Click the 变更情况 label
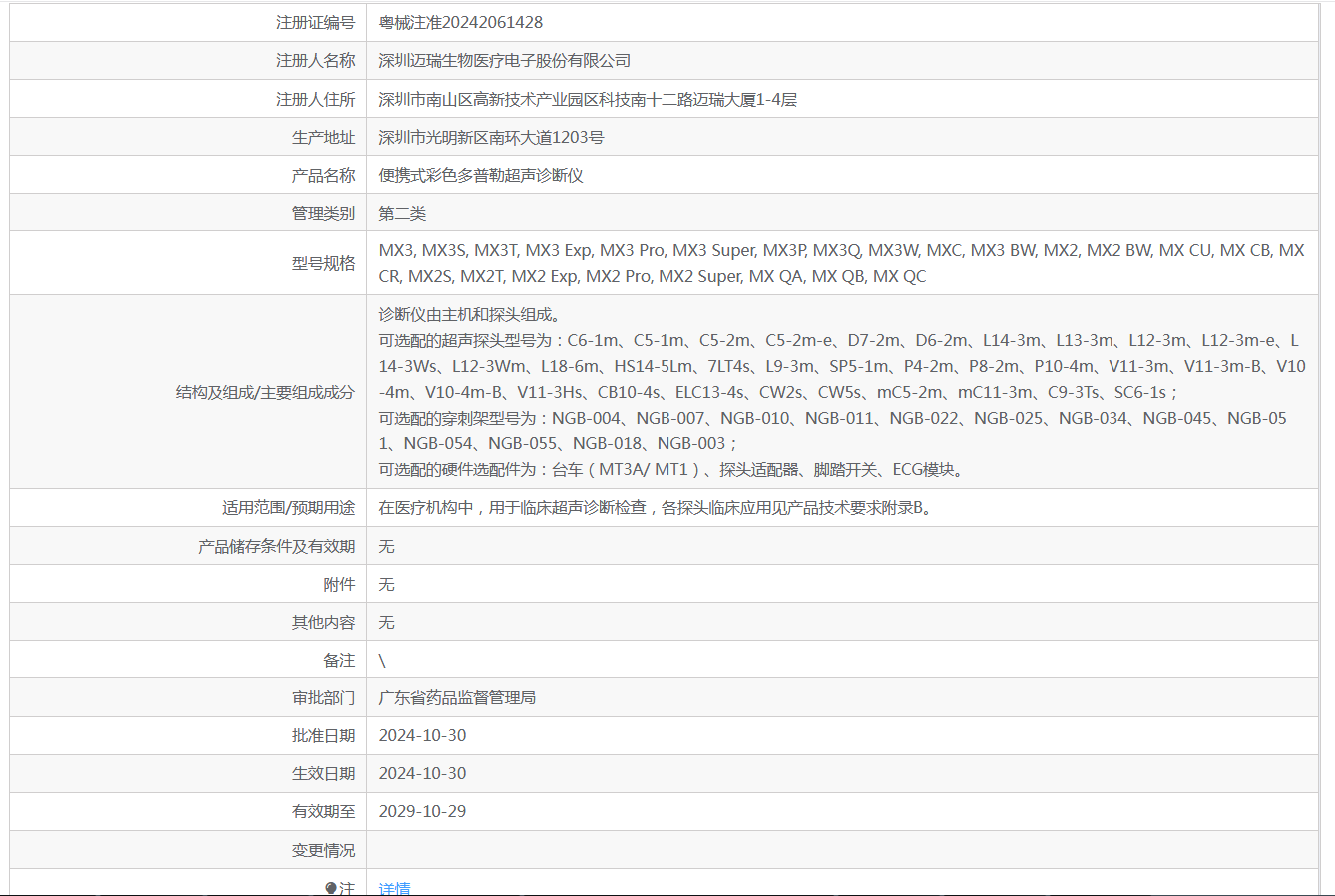The height and width of the screenshot is (896, 1335). [x=323, y=850]
